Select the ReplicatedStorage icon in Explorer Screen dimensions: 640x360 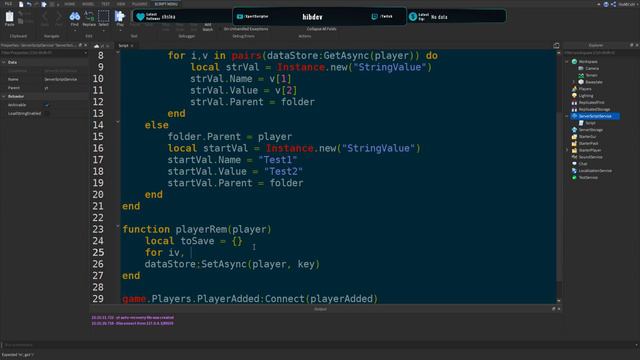[574, 109]
